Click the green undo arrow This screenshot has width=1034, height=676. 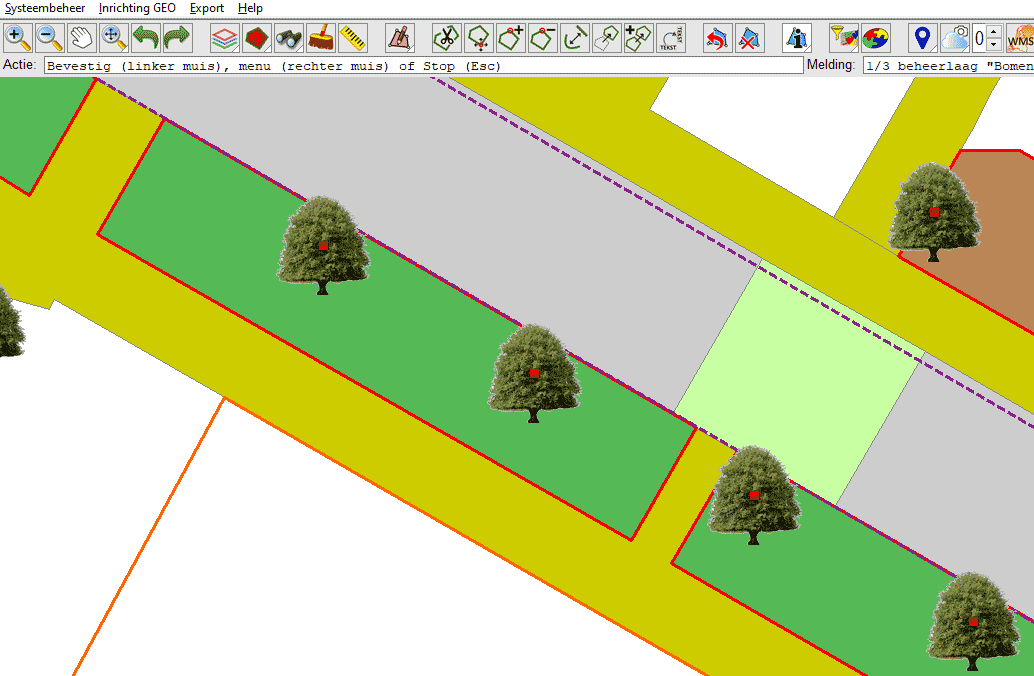click(x=146, y=38)
